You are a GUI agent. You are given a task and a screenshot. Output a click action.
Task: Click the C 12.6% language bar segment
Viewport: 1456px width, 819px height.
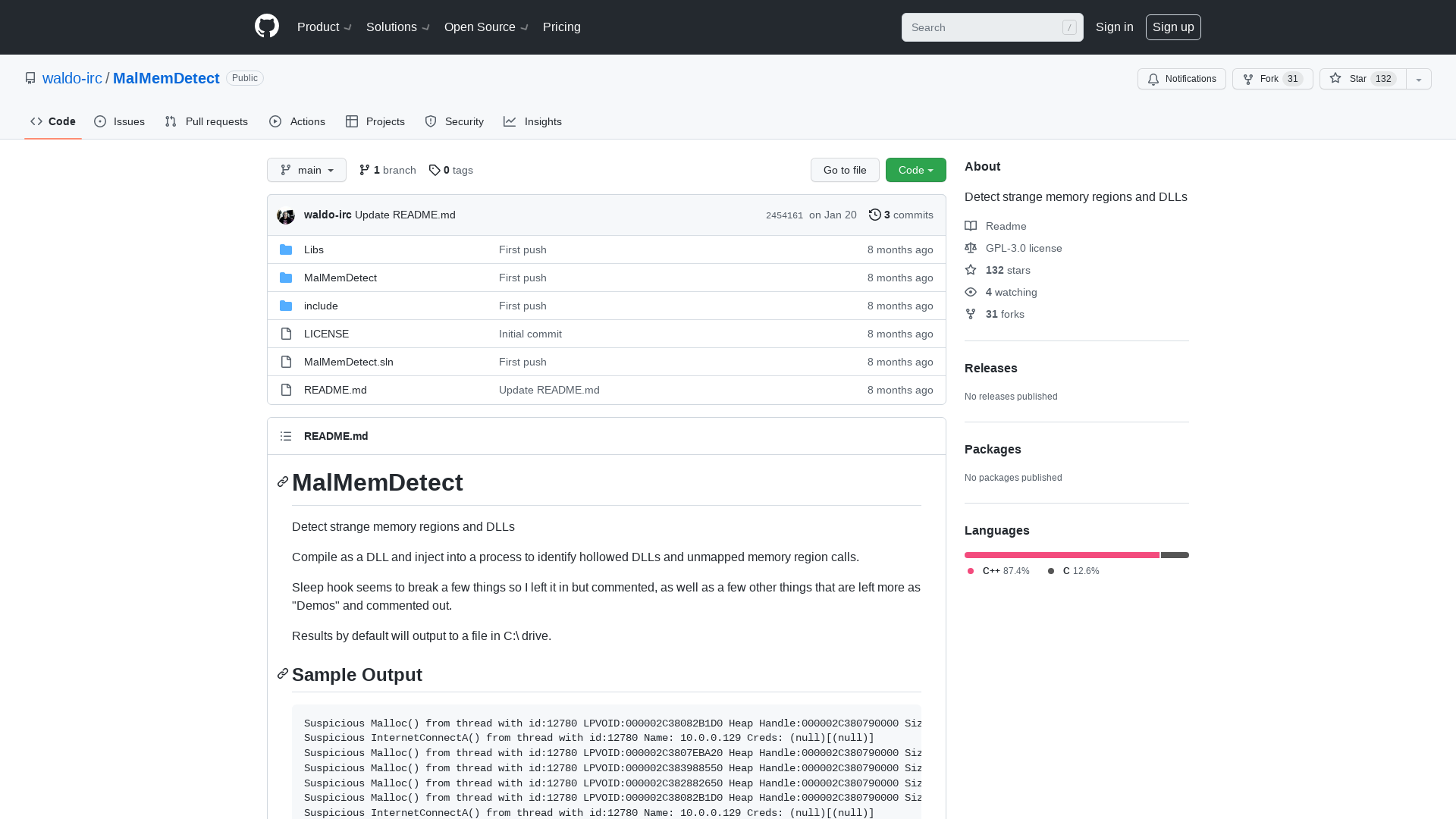1175,555
